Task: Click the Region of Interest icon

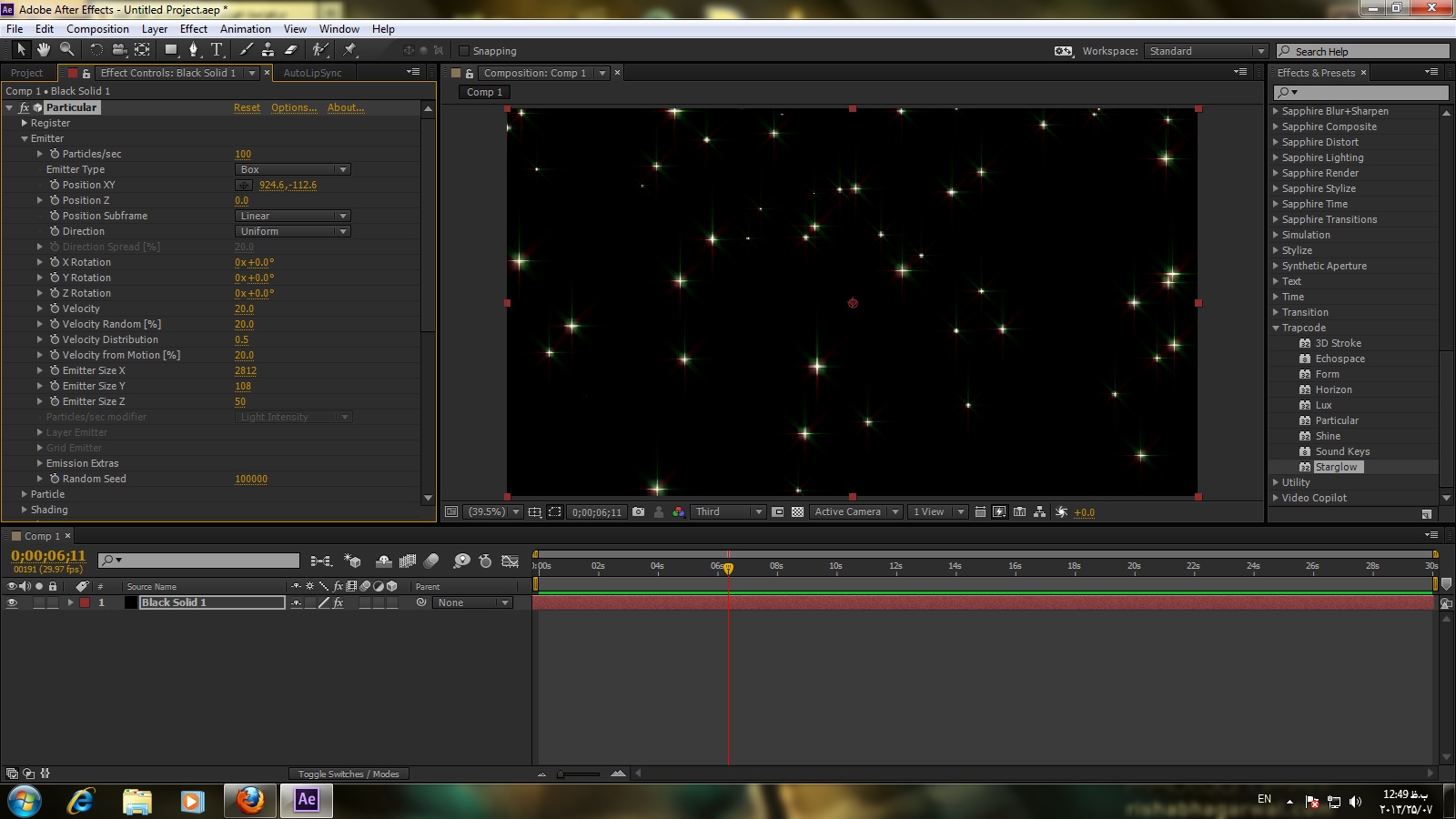Action: [554, 512]
